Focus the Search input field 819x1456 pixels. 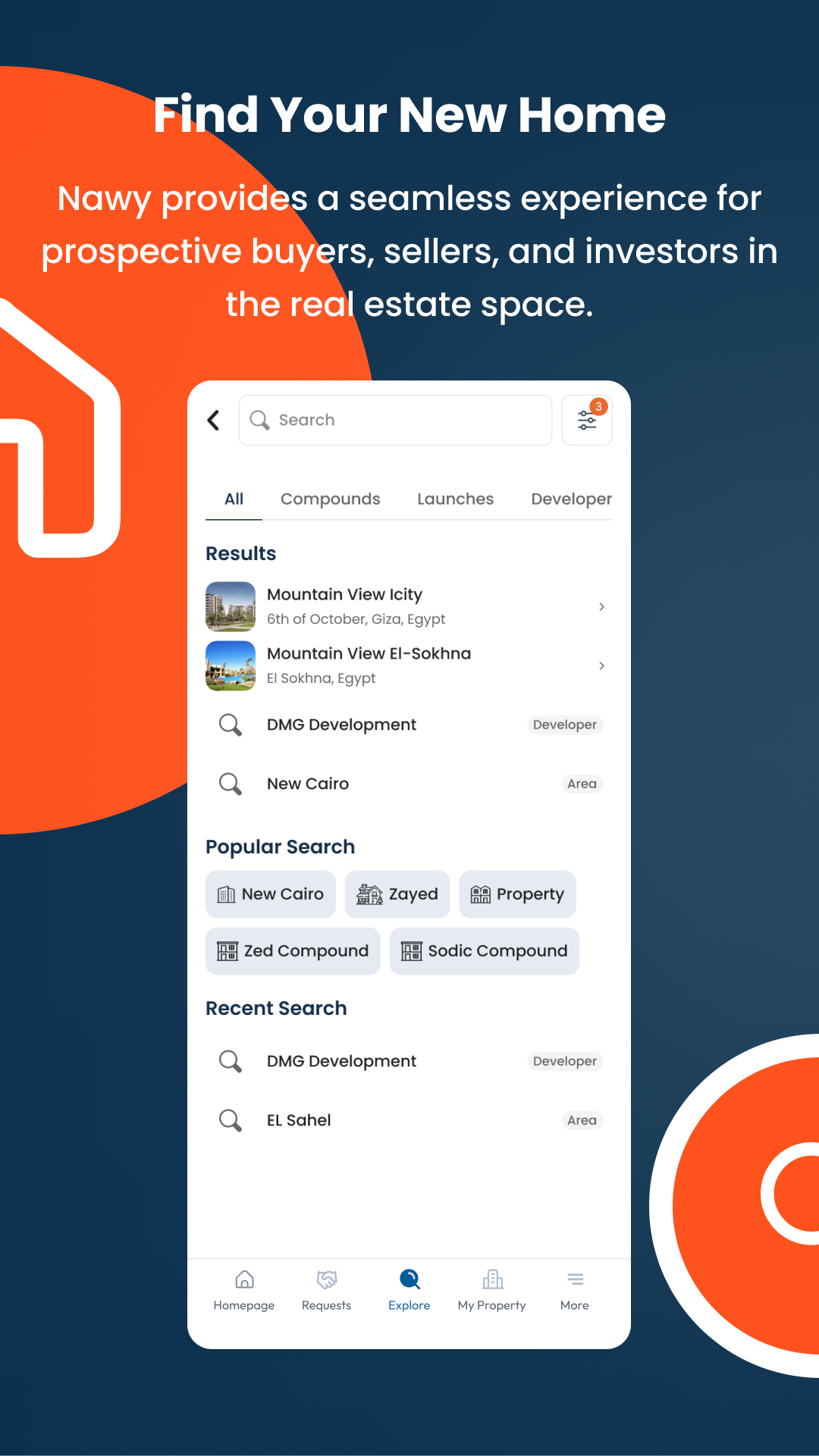(x=395, y=420)
